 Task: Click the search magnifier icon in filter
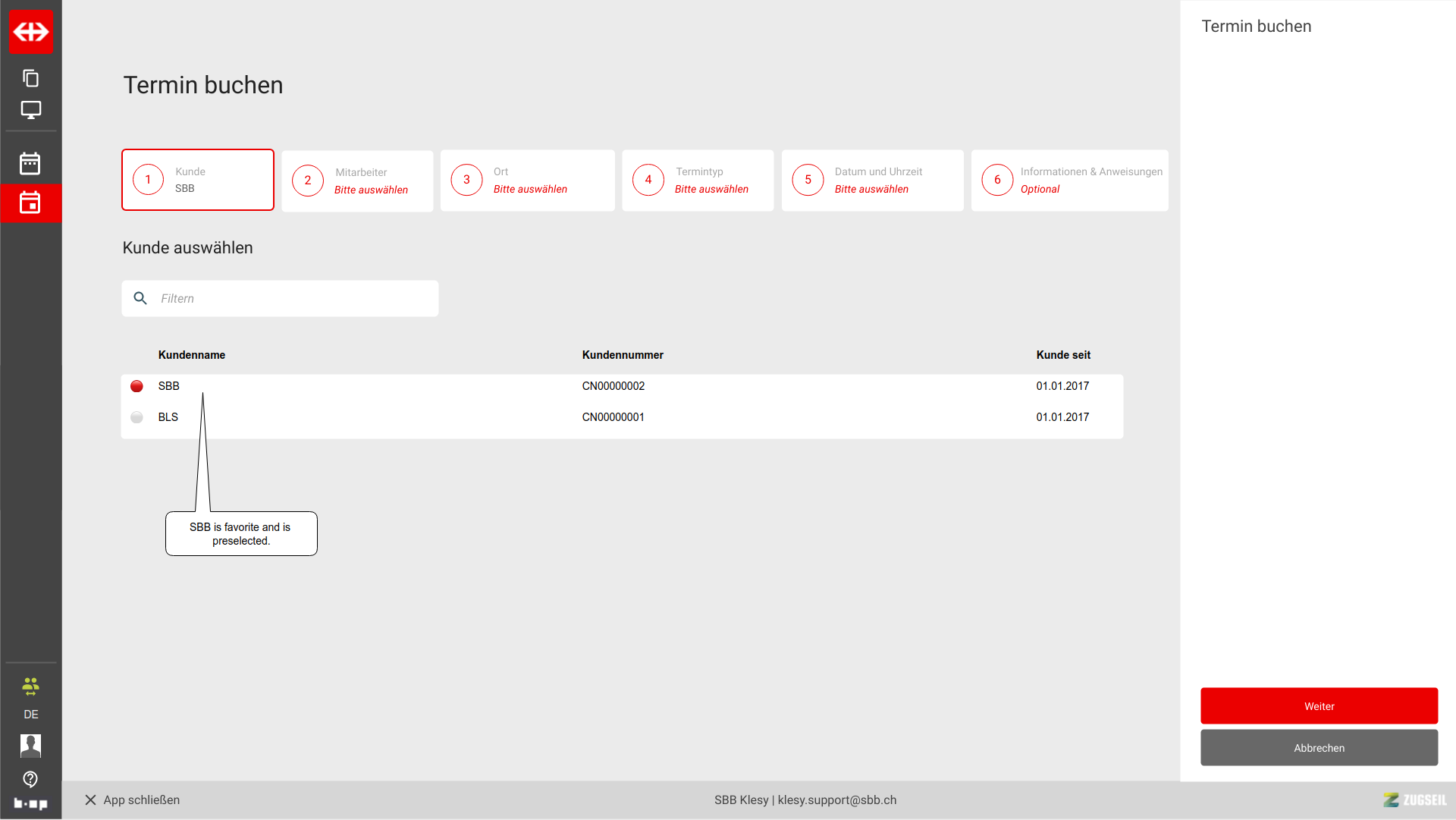[140, 298]
